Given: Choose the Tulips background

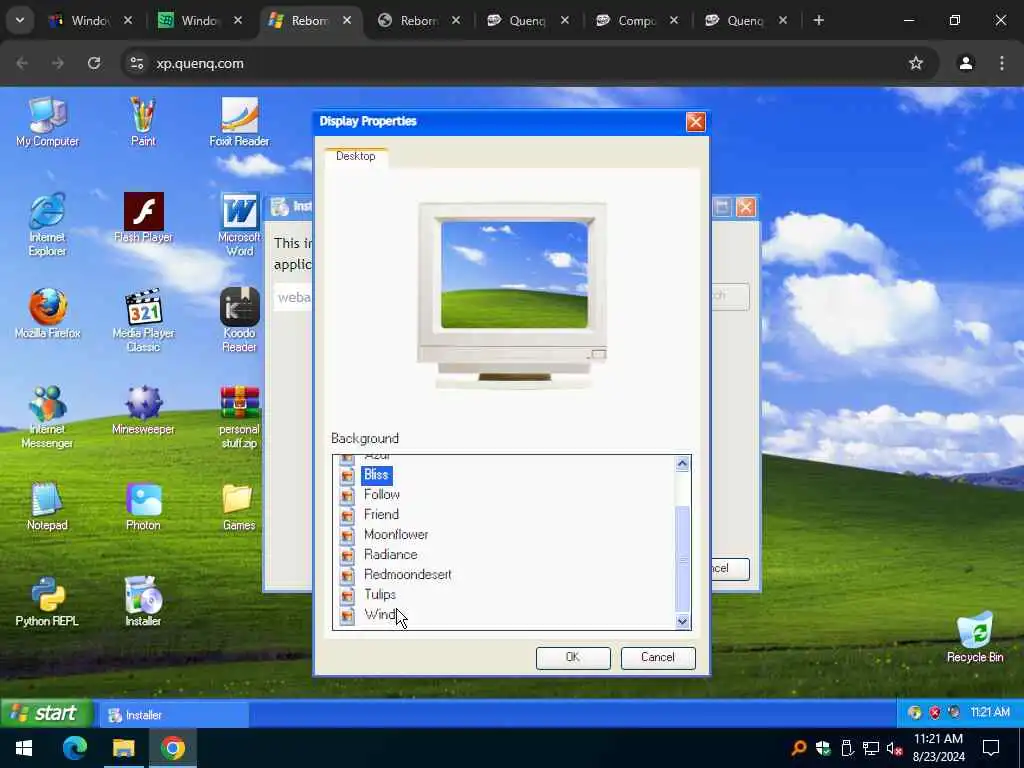Looking at the screenshot, I should 379,594.
